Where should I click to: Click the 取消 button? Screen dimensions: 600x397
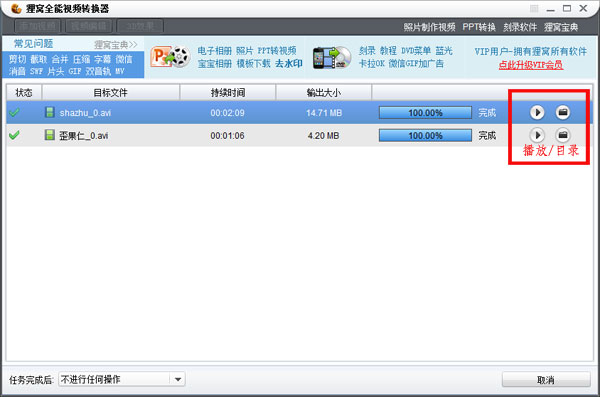[x=546, y=380]
